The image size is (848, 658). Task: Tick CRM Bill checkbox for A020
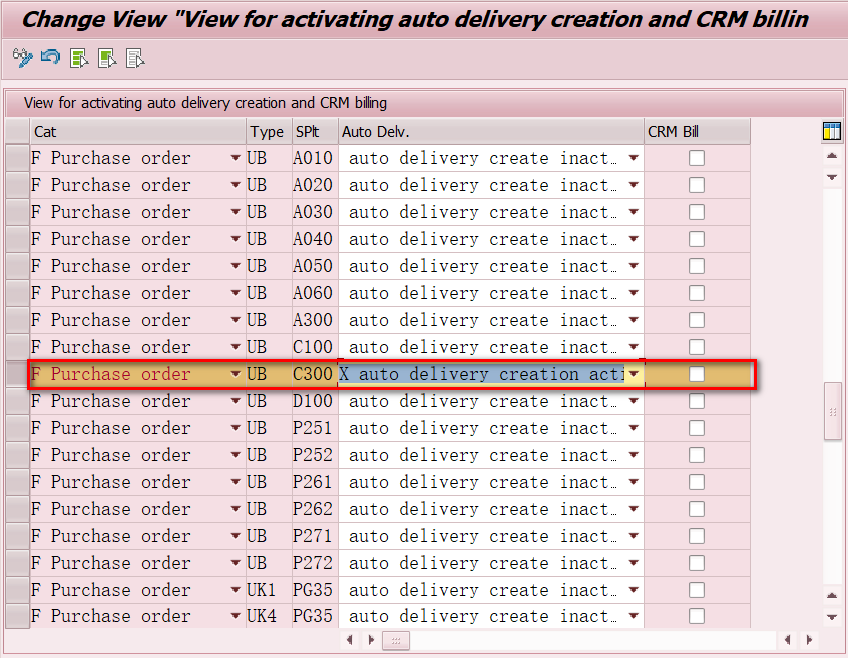click(697, 185)
